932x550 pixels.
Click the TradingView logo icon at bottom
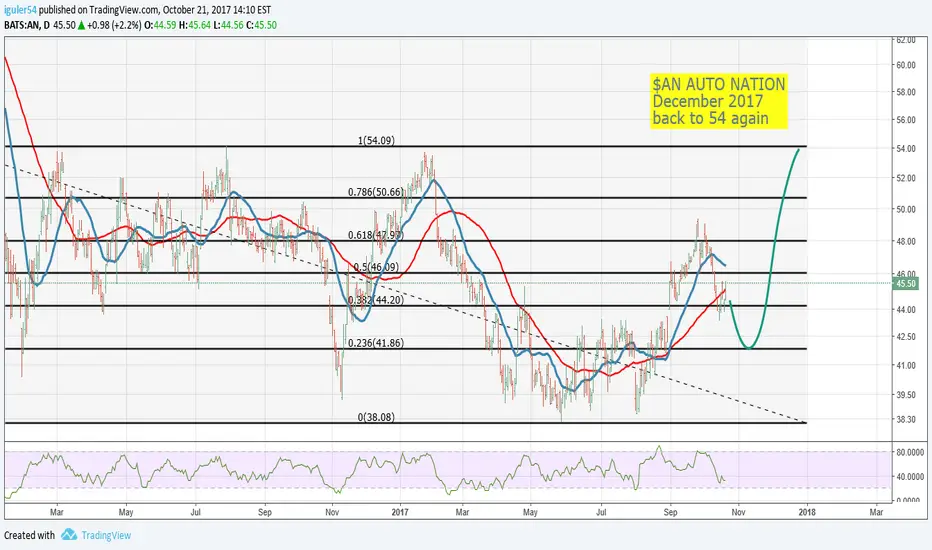click(69, 535)
